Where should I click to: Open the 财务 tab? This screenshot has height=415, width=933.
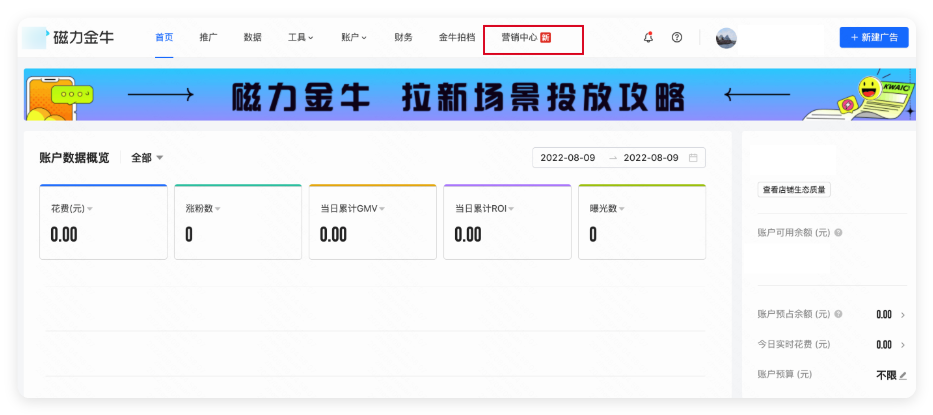pyautogui.click(x=403, y=37)
